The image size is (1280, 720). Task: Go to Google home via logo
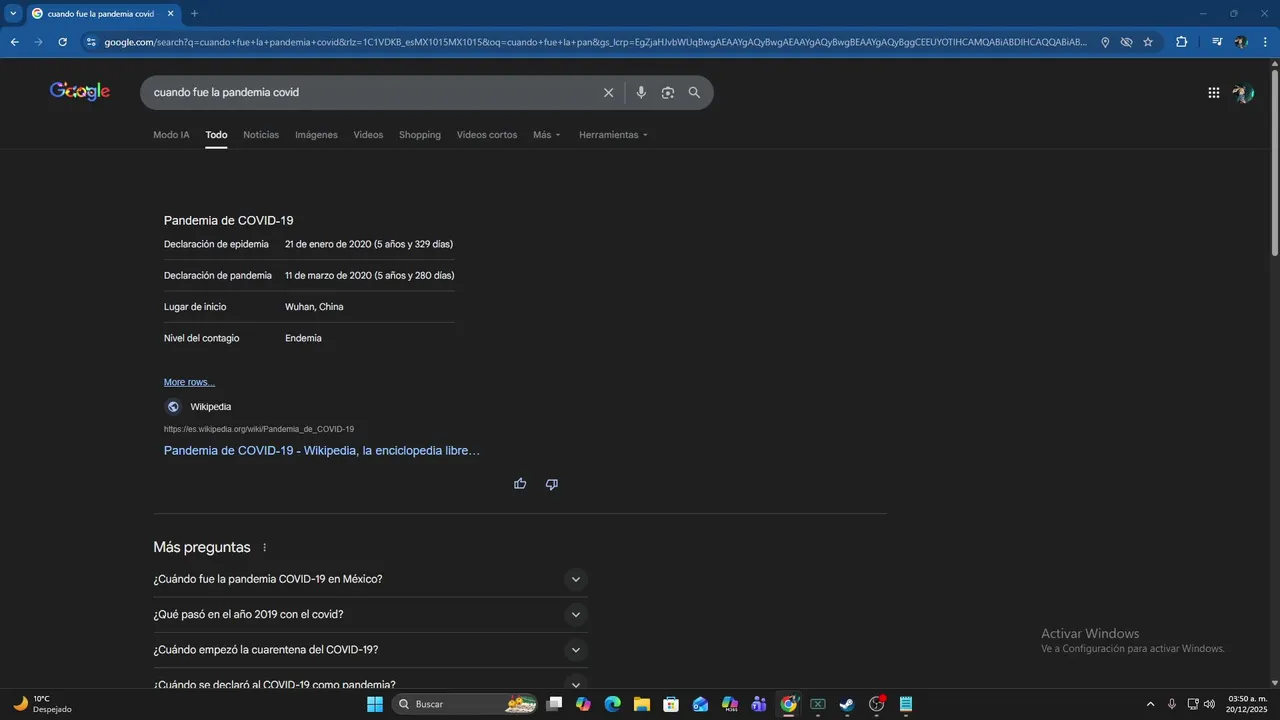[80, 91]
